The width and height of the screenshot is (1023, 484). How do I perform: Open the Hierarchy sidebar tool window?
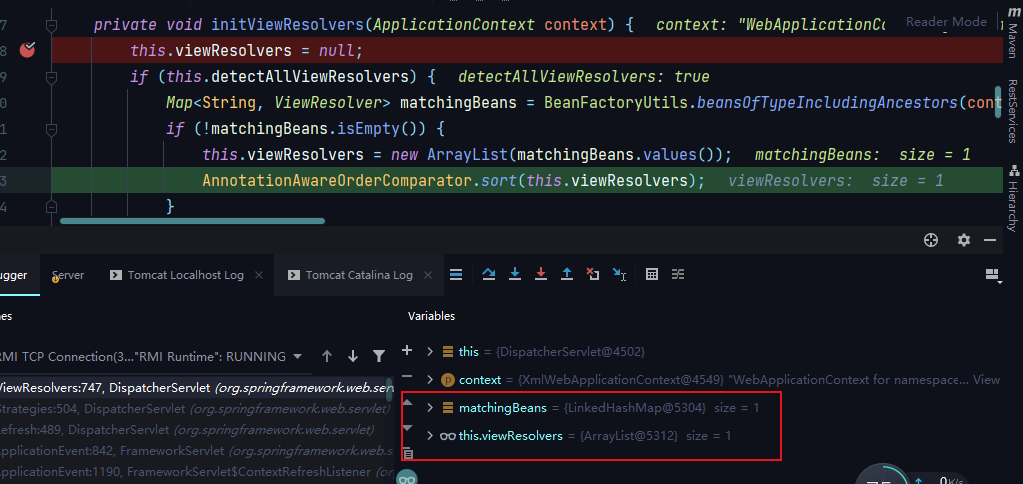click(1013, 198)
